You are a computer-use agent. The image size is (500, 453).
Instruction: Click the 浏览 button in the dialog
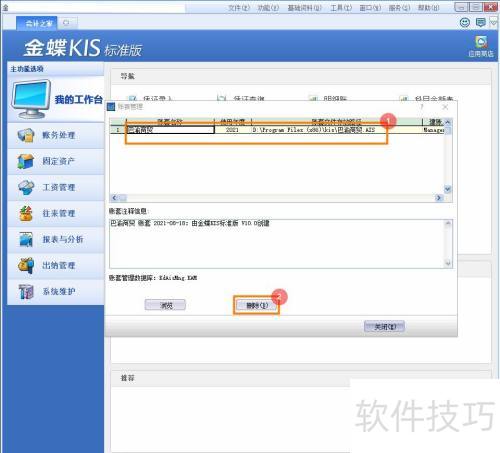tap(165, 305)
